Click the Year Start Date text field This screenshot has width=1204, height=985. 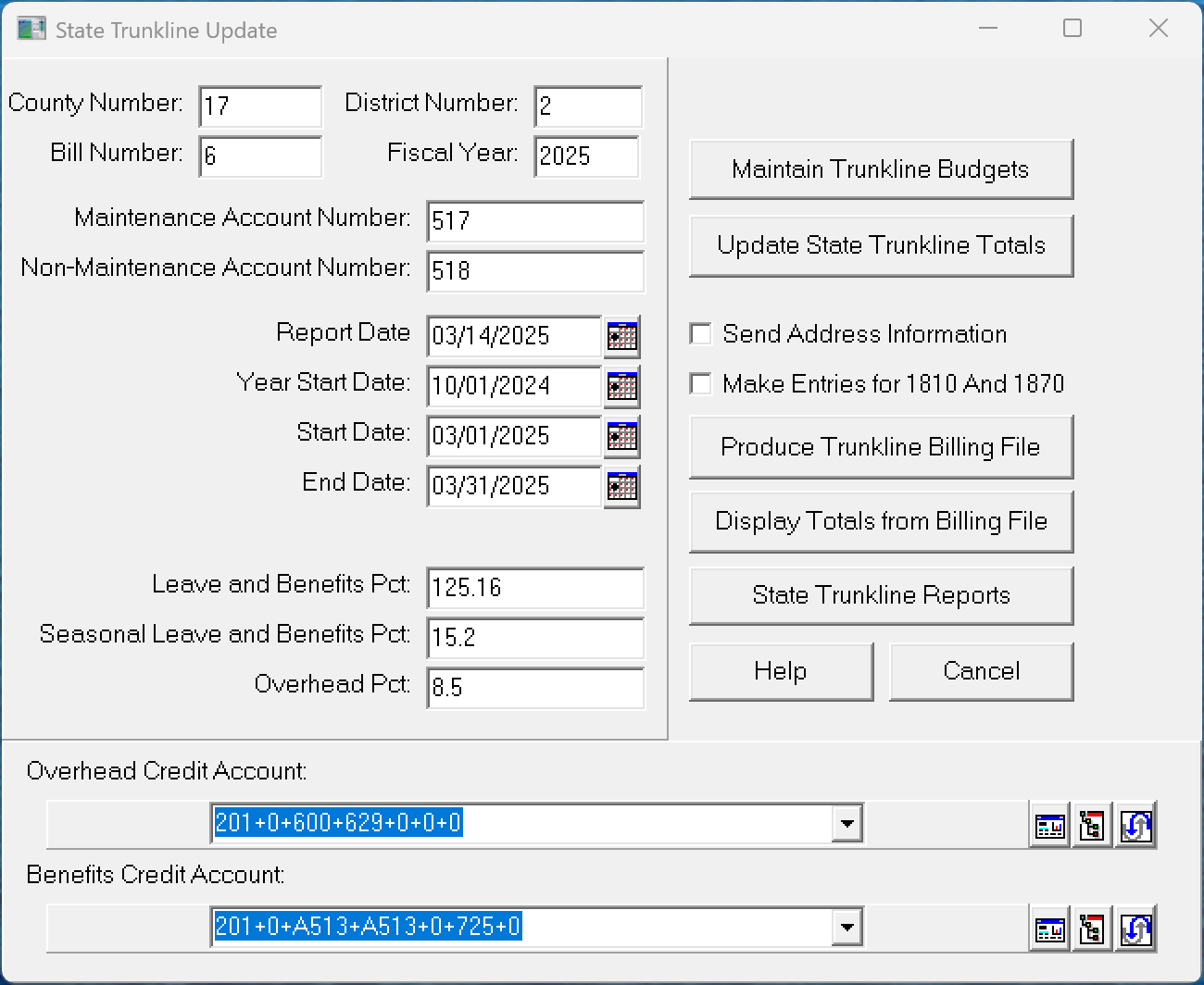click(514, 386)
